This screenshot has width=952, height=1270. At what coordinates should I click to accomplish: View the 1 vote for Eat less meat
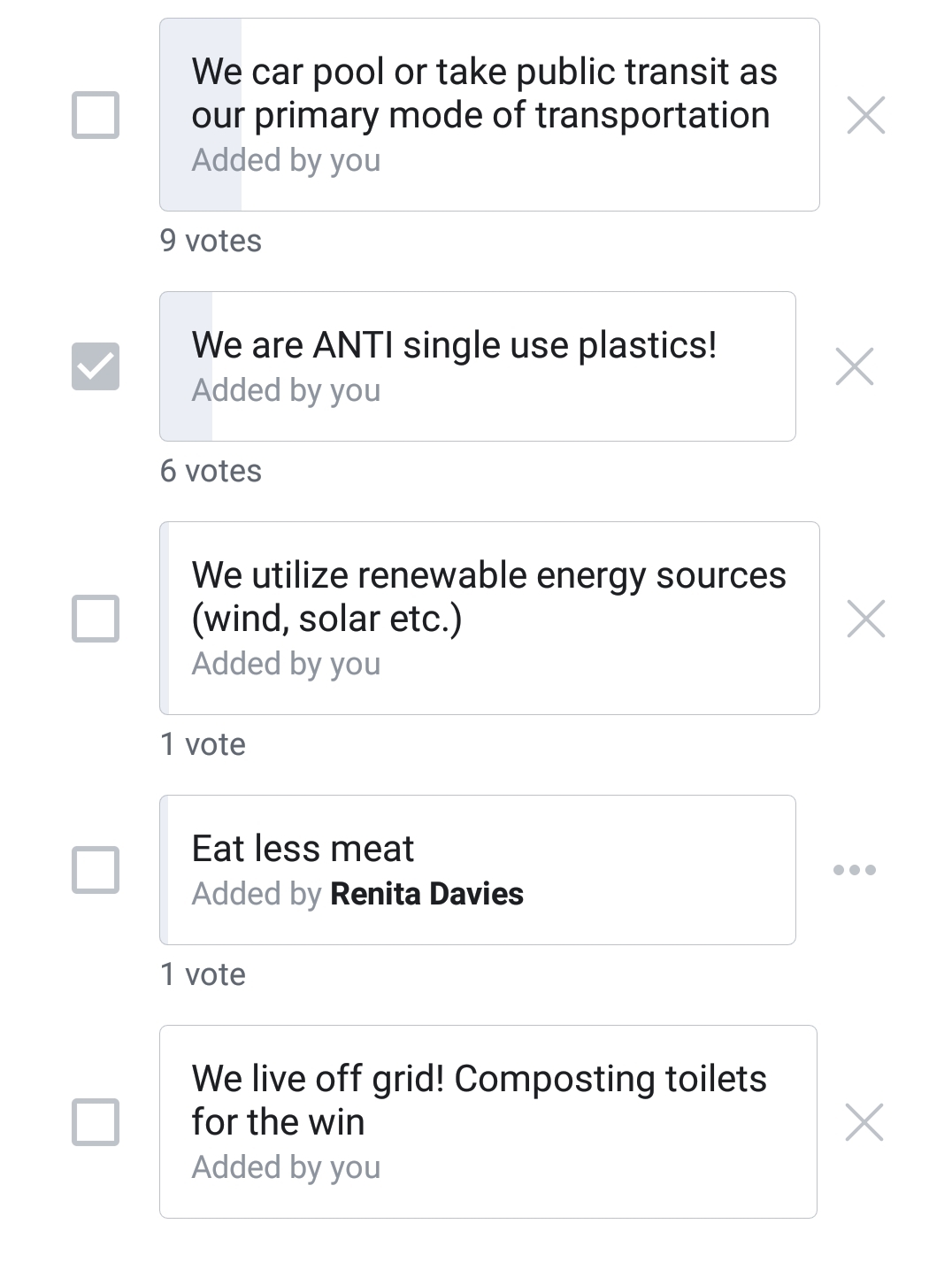[203, 974]
